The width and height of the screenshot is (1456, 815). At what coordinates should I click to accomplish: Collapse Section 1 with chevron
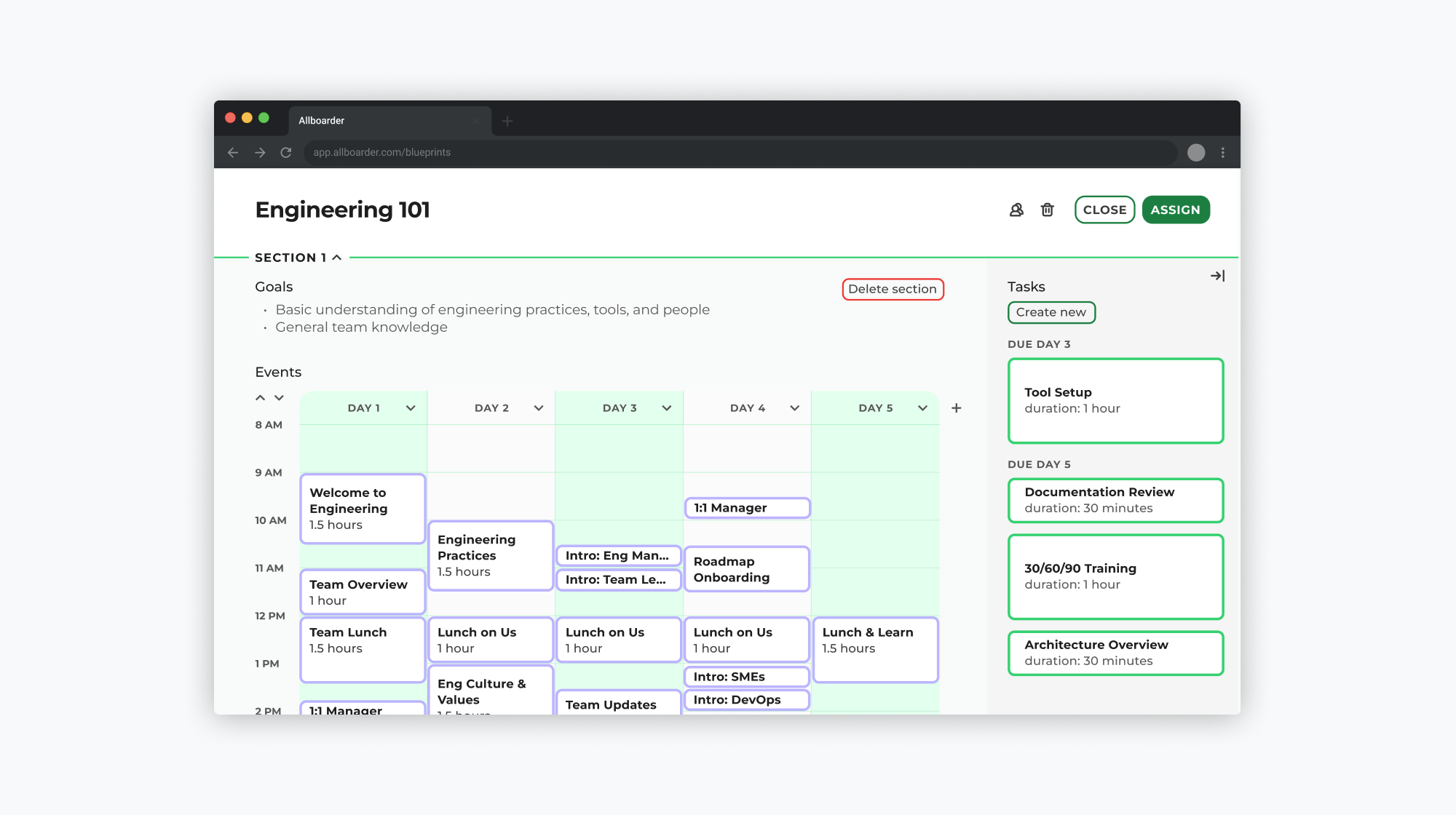[337, 258]
